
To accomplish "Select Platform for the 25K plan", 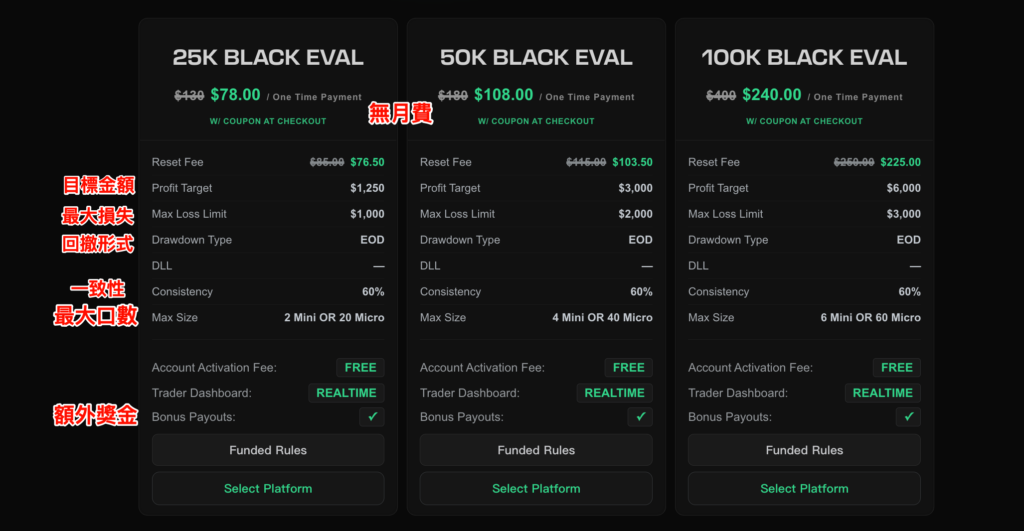I will click(x=268, y=489).
